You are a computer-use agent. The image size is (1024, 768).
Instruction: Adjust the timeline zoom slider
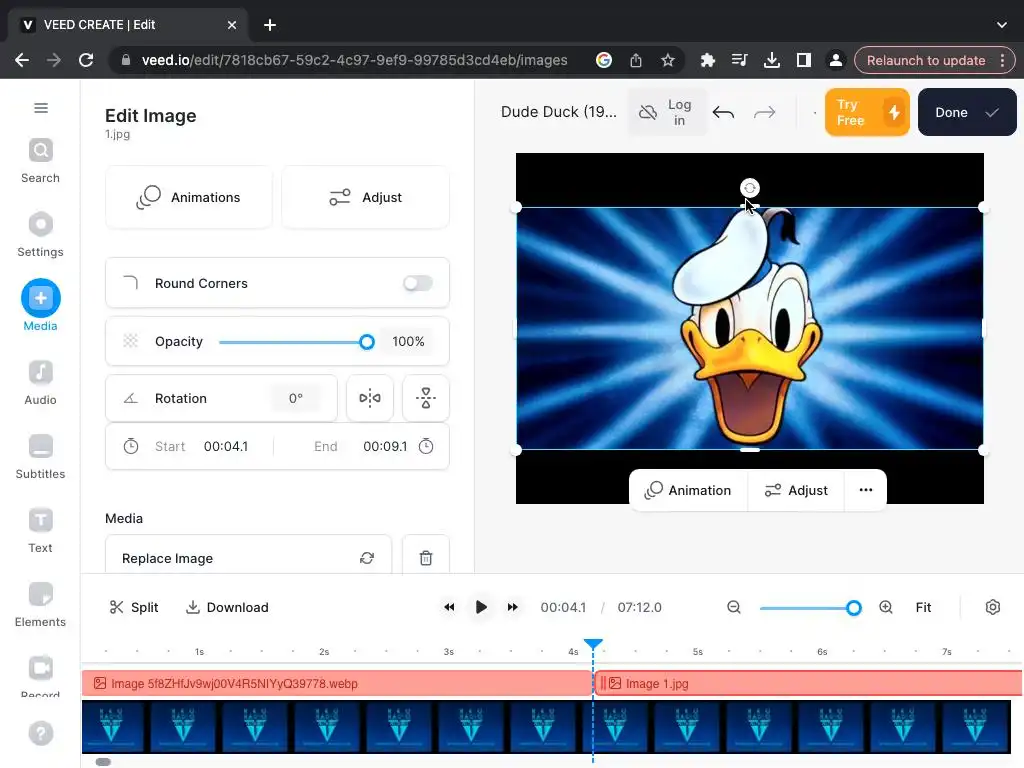854,608
